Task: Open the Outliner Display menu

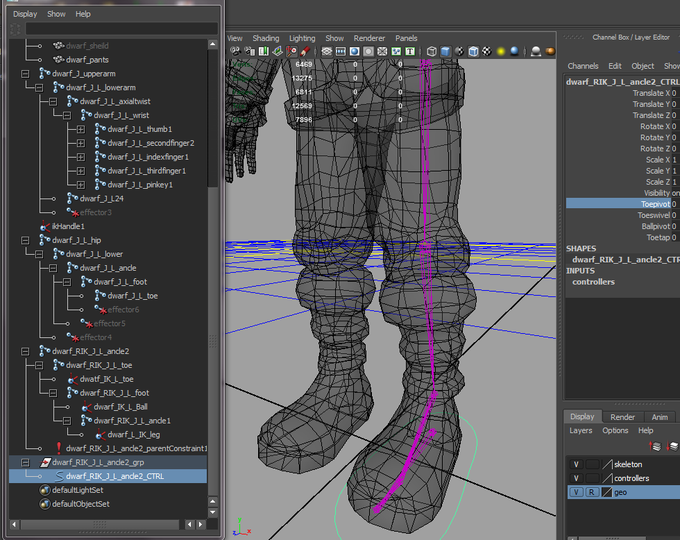Action: pyautogui.click(x=25, y=14)
